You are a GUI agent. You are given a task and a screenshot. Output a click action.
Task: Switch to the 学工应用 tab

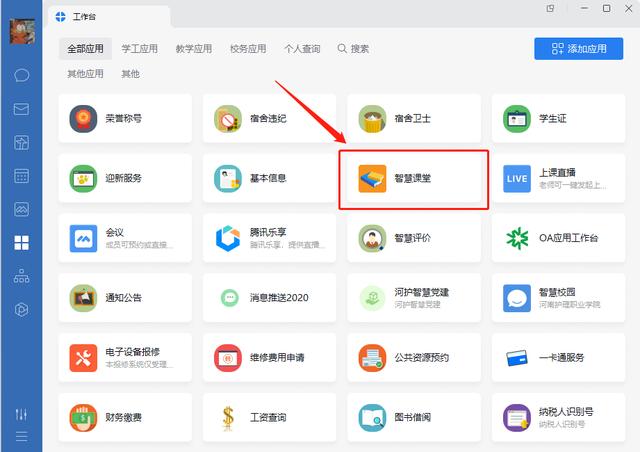click(x=140, y=49)
